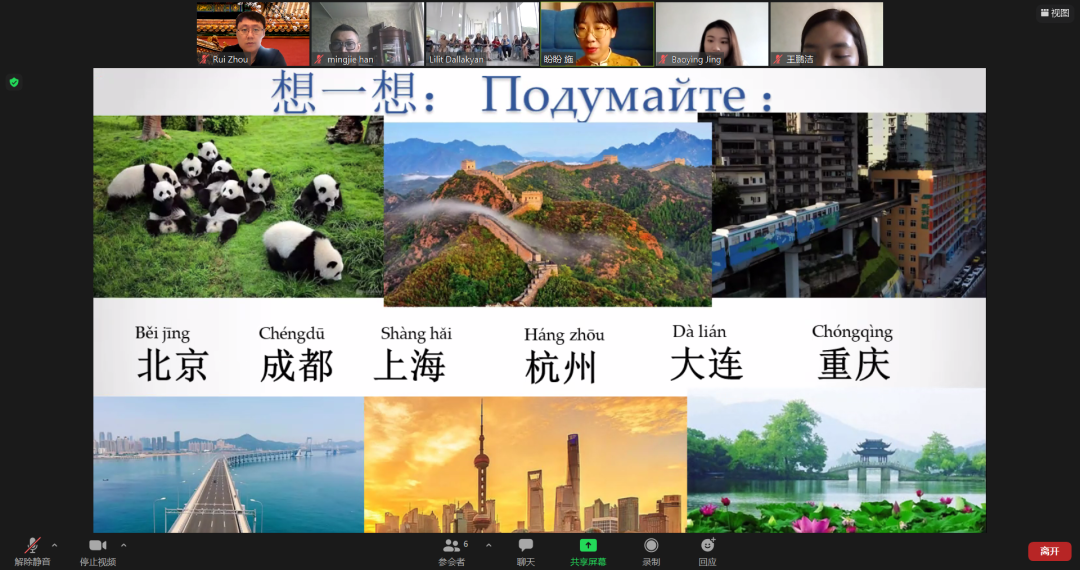Expand participants options arrow
1080x570 pixels.
click(488, 545)
